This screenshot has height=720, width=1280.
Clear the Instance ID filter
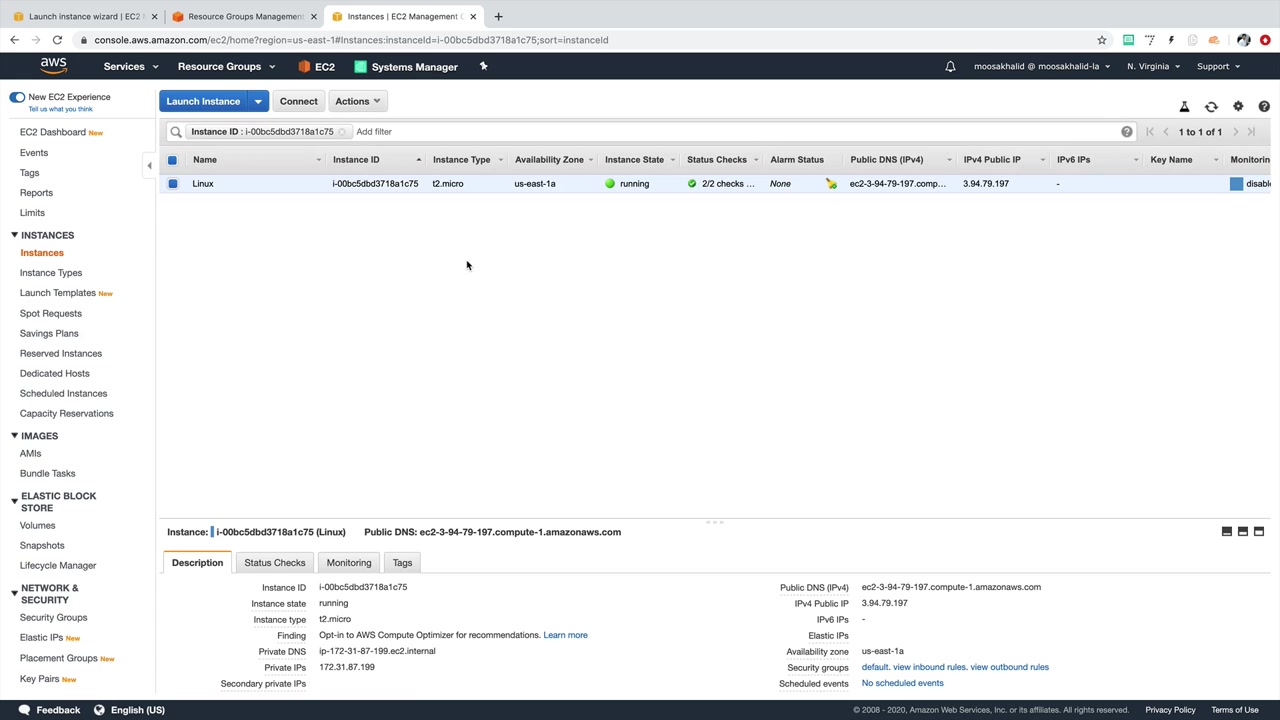click(x=342, y=132)
